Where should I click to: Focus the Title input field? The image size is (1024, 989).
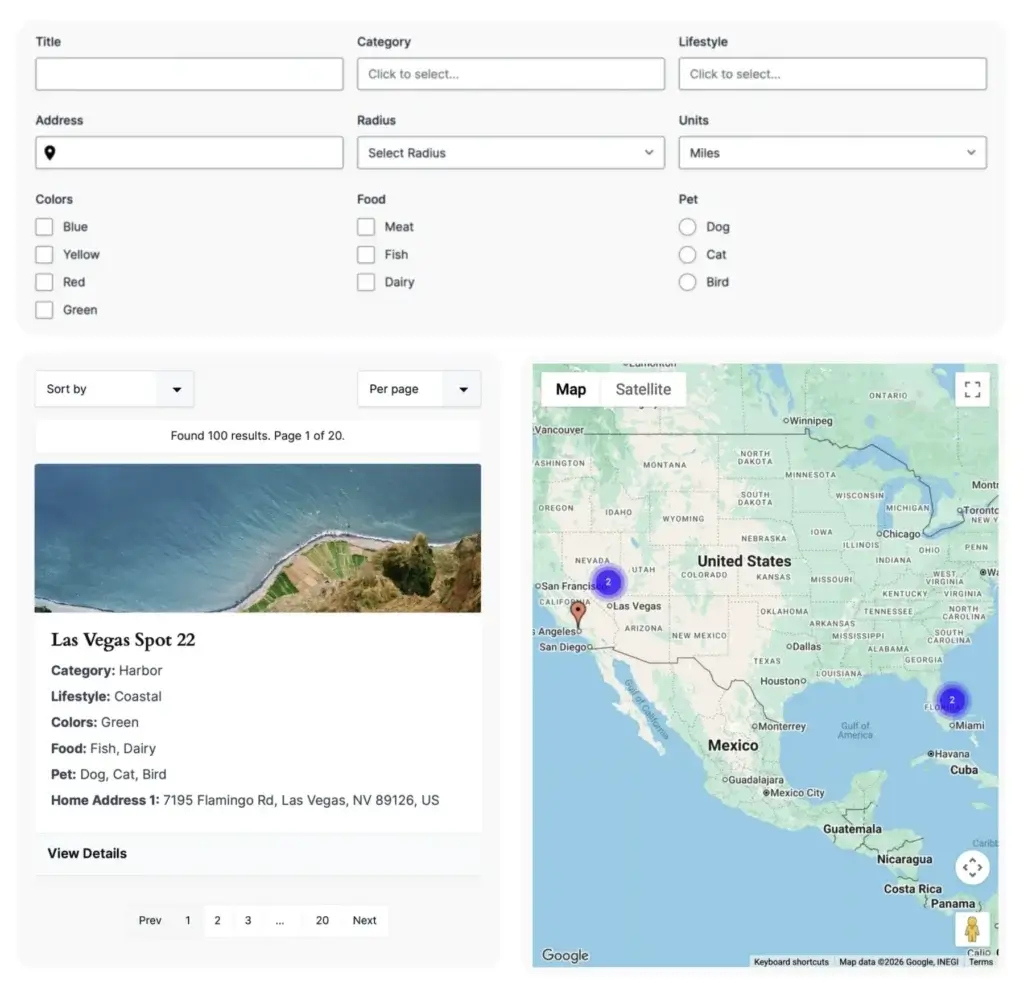pos(189,74)
